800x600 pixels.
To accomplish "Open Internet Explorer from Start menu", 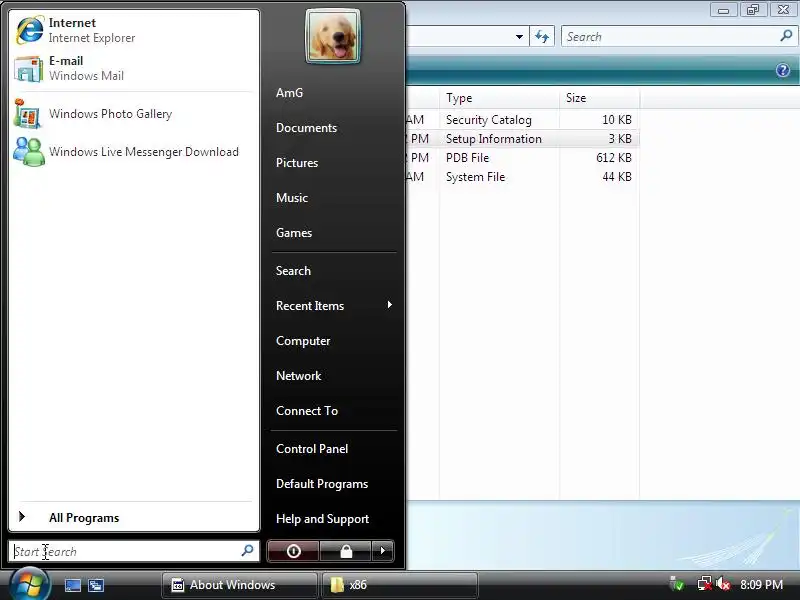I will pyautogui.click(x=134, y=30).
